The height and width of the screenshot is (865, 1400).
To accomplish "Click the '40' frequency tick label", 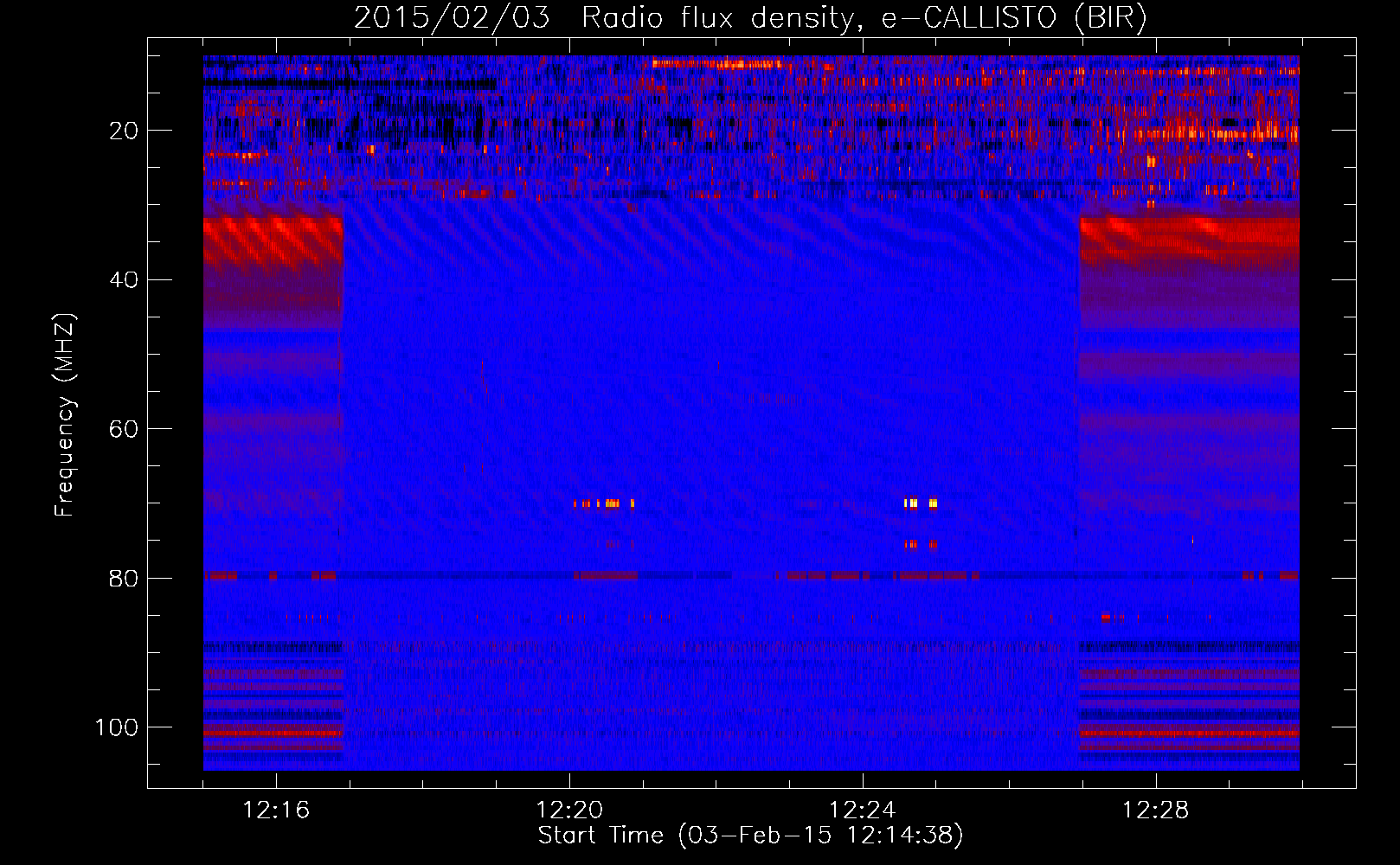I will (x=124, y=280).
